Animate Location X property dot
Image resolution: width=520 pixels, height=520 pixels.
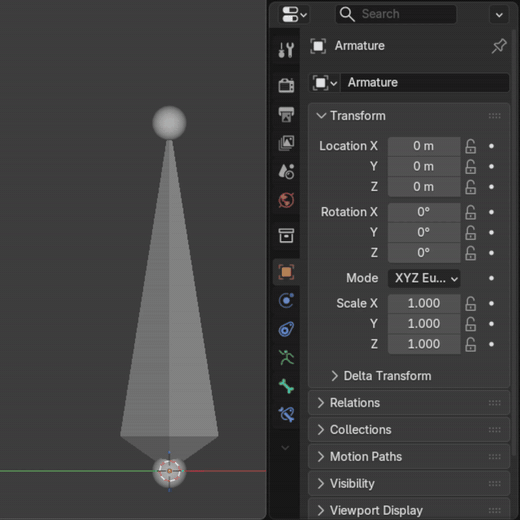point(491,146)
